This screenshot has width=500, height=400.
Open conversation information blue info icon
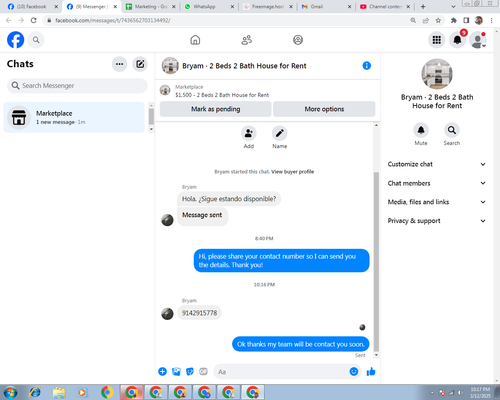367,66
